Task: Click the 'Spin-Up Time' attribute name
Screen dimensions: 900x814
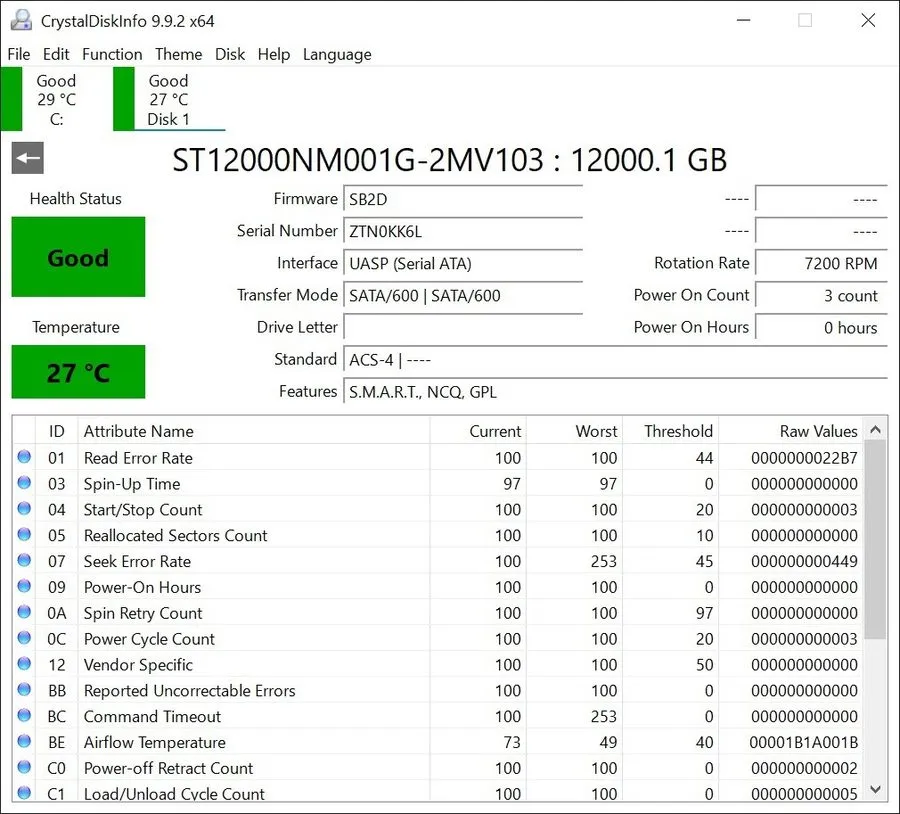Action: (x=132, y=484)
